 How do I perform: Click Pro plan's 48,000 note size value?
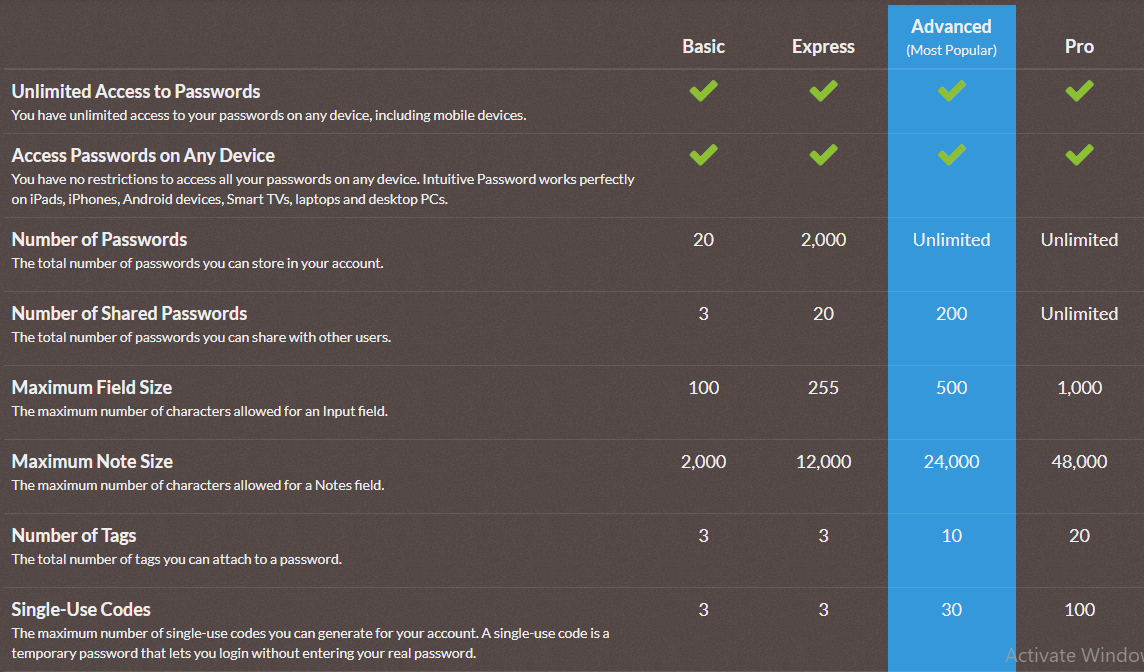click(1079, 462)
